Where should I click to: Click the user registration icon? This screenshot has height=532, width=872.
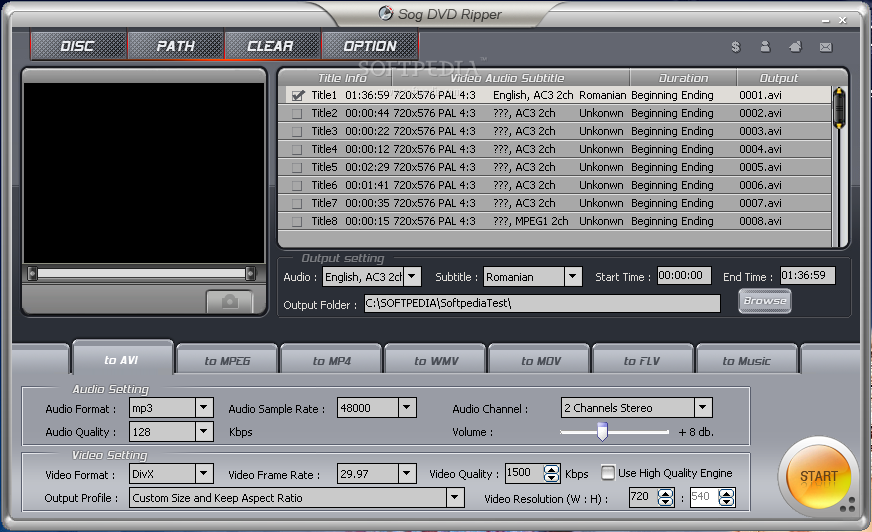(765, 47)
